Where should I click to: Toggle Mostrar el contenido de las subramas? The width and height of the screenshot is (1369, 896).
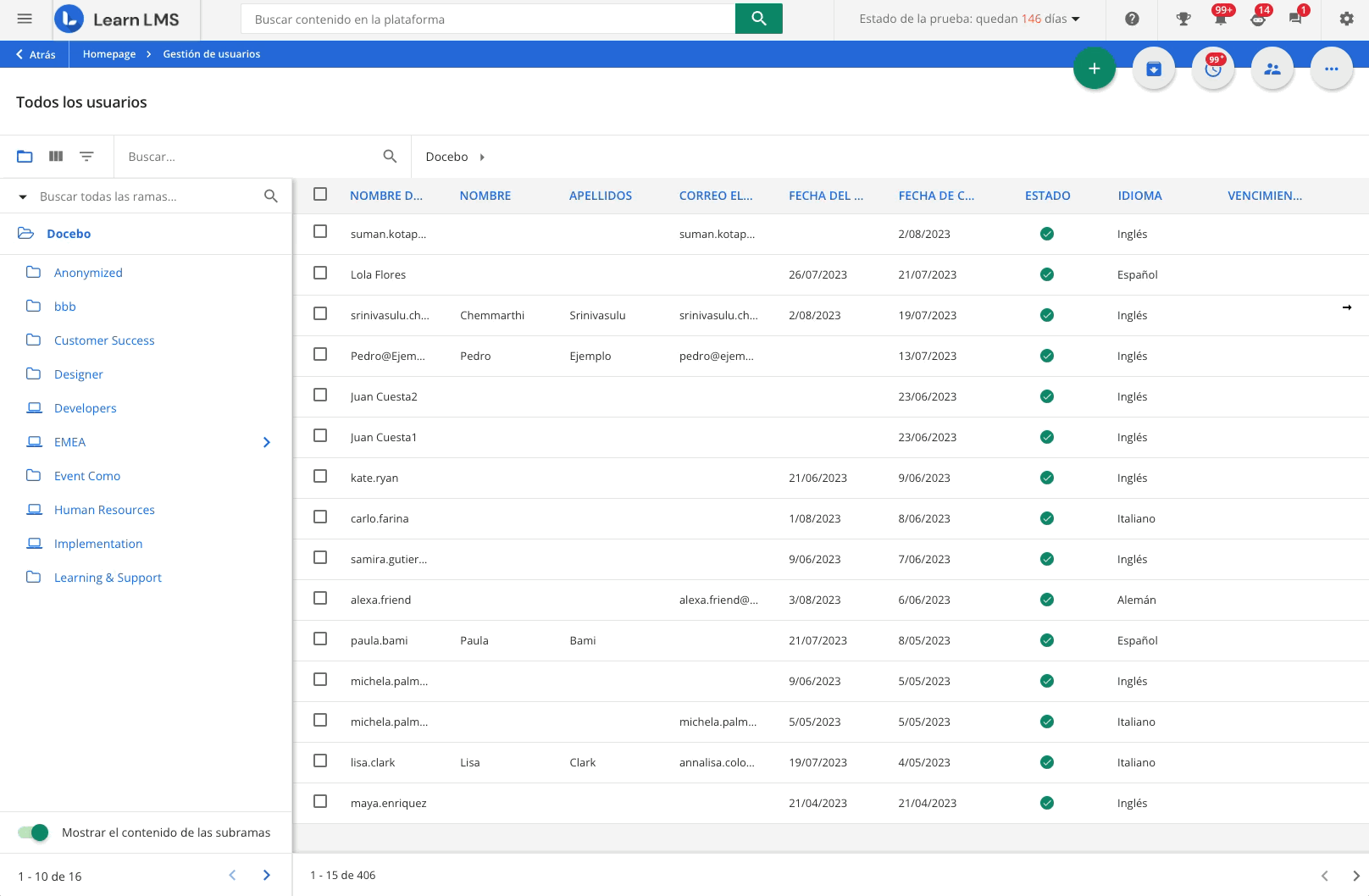34,832
